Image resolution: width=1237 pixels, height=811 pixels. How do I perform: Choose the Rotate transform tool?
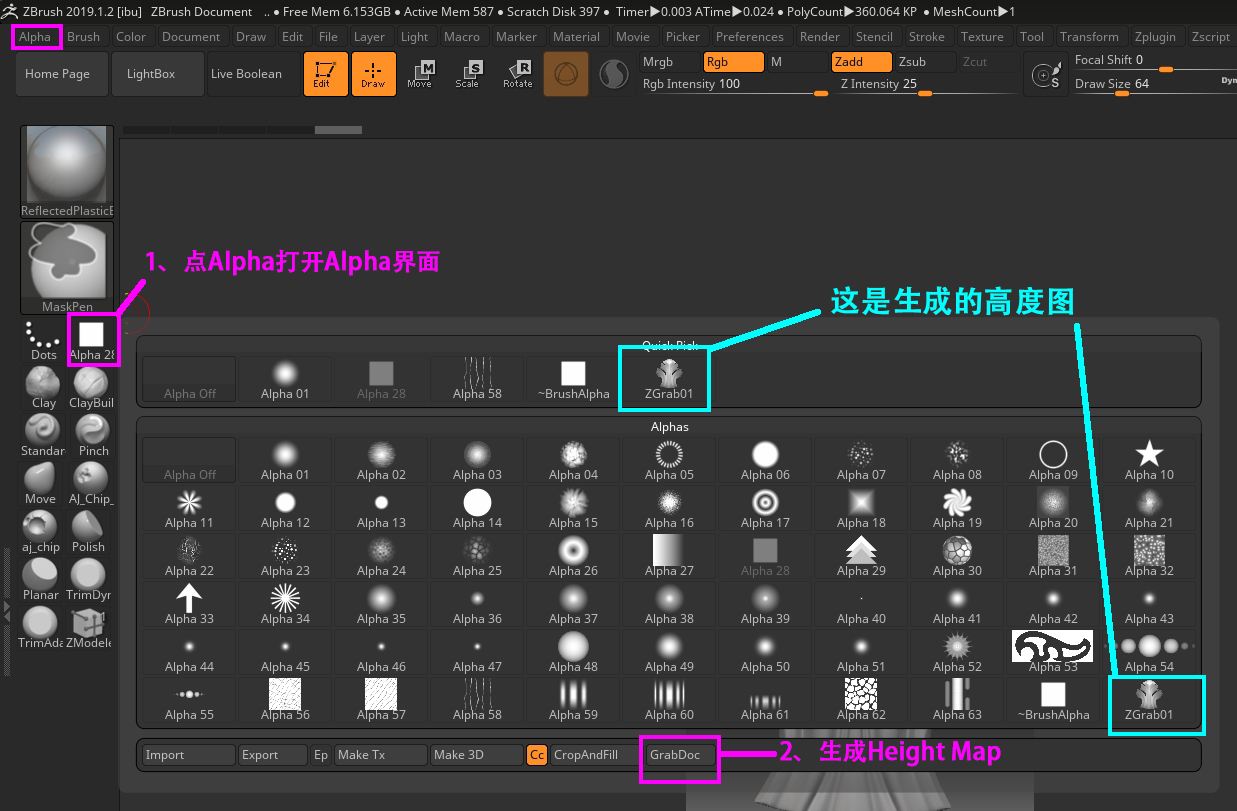click(x=518, y=74)
